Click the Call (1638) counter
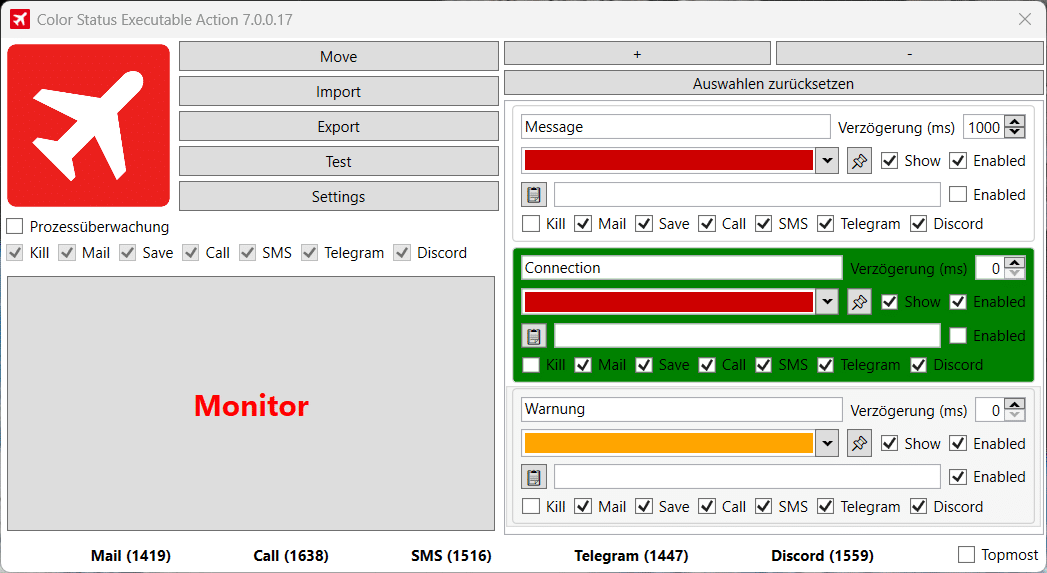This screenshot has height=573, width=1047. point(290,556)
